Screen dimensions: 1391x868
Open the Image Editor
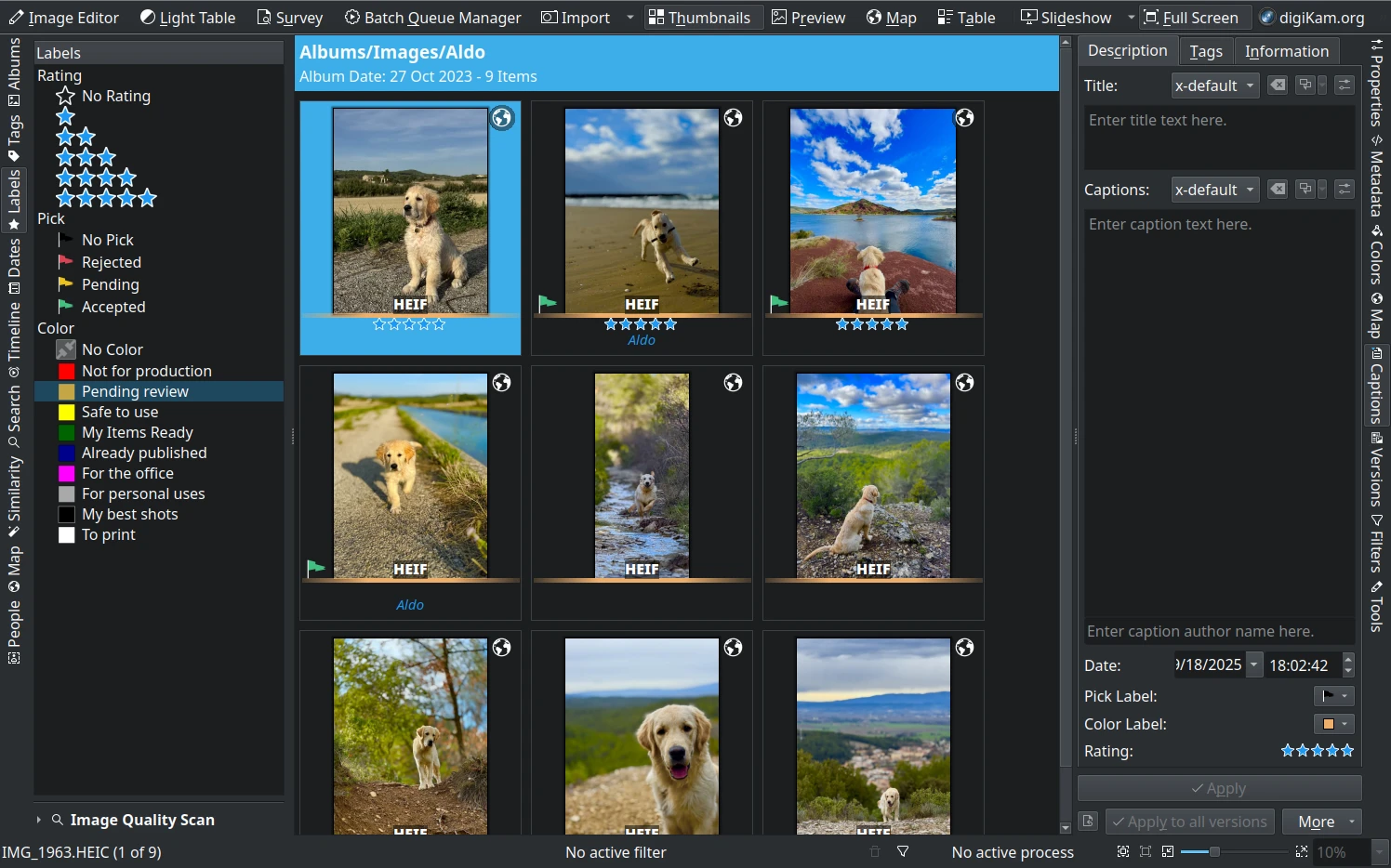(x=64, y=17)
